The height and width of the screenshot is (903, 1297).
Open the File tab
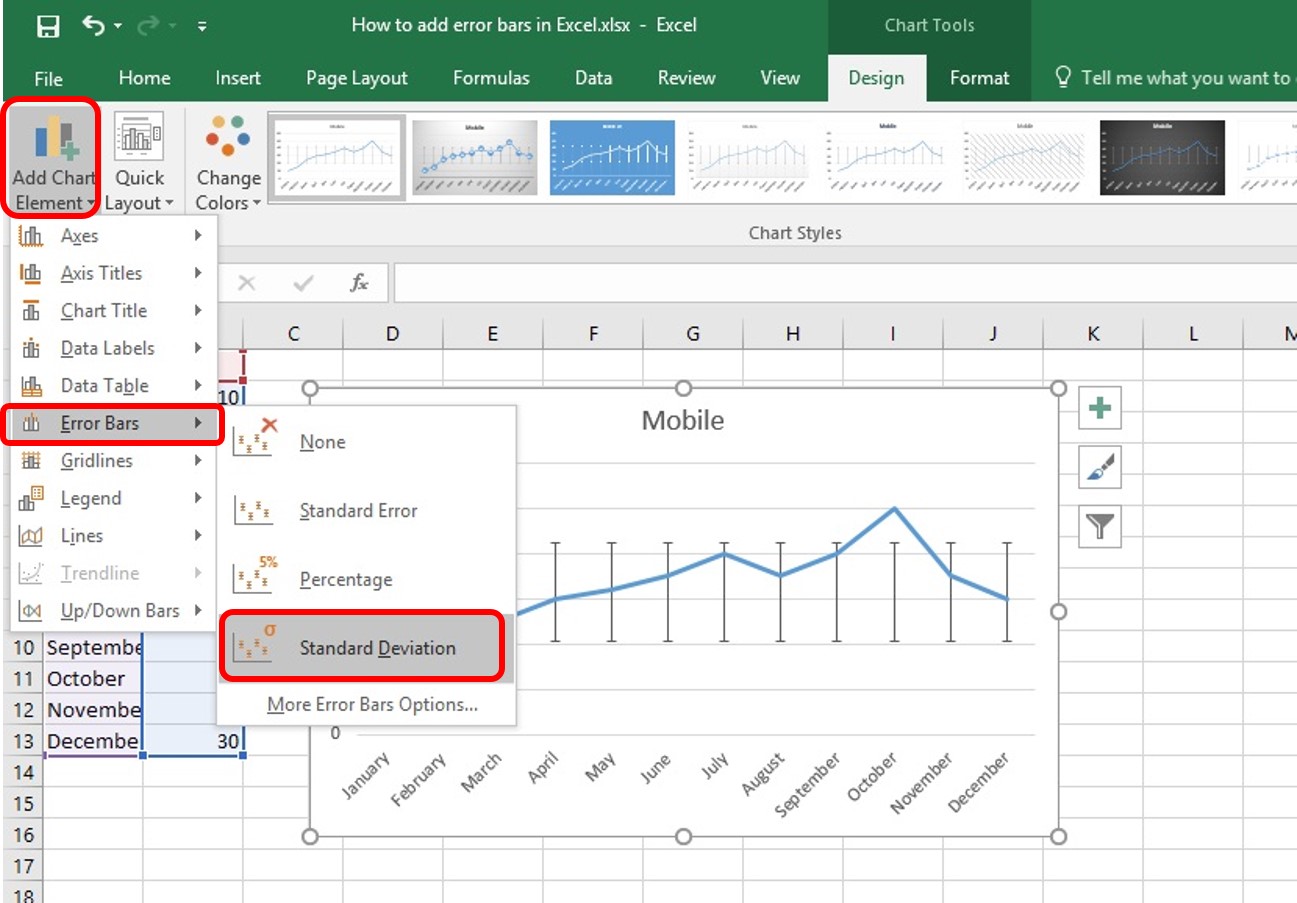(48, 78)
